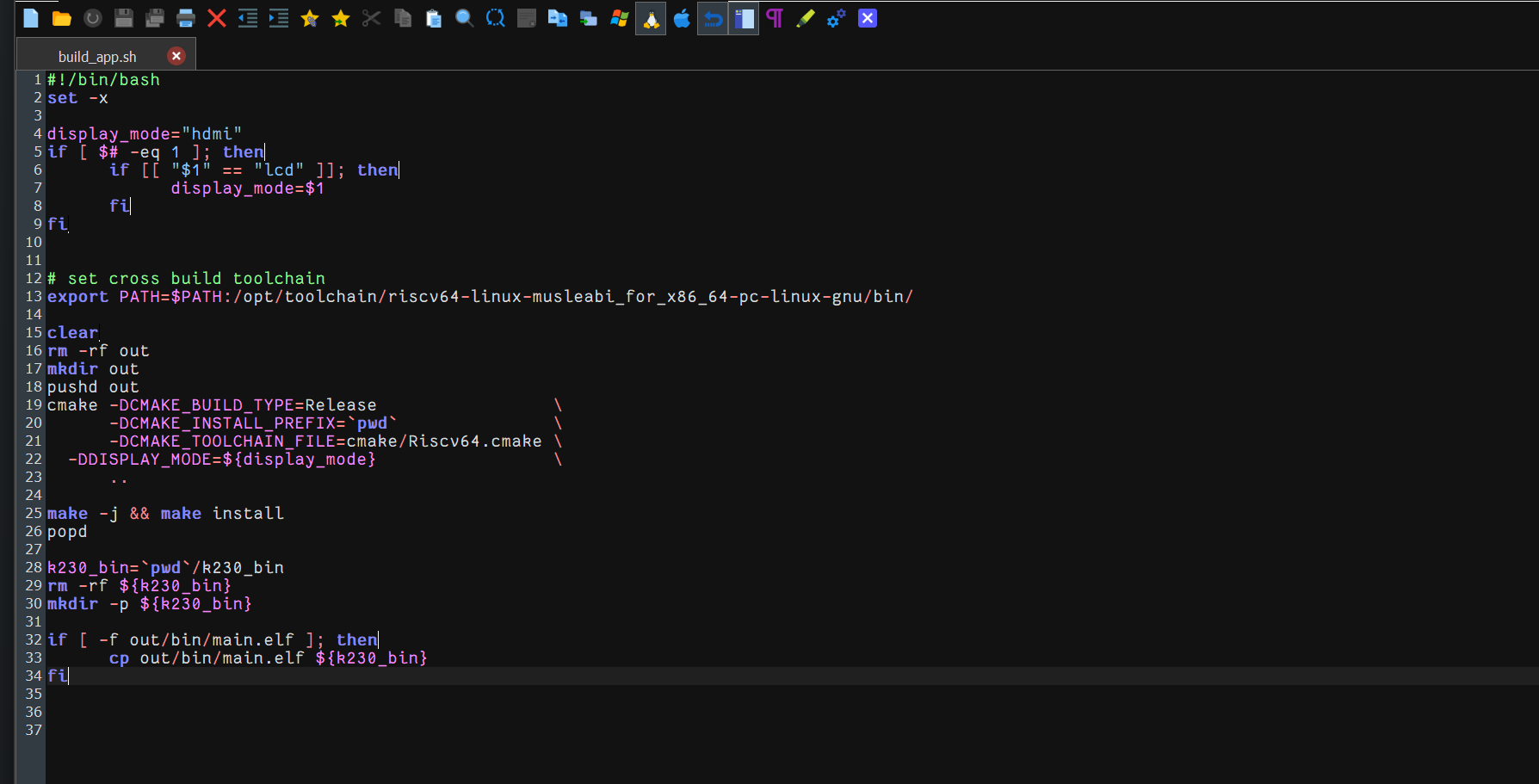Image resolution: width=1539 pixels, height=784 pixels.
Task: Click 'pushd out' on line 18
Action: point(93,386)
